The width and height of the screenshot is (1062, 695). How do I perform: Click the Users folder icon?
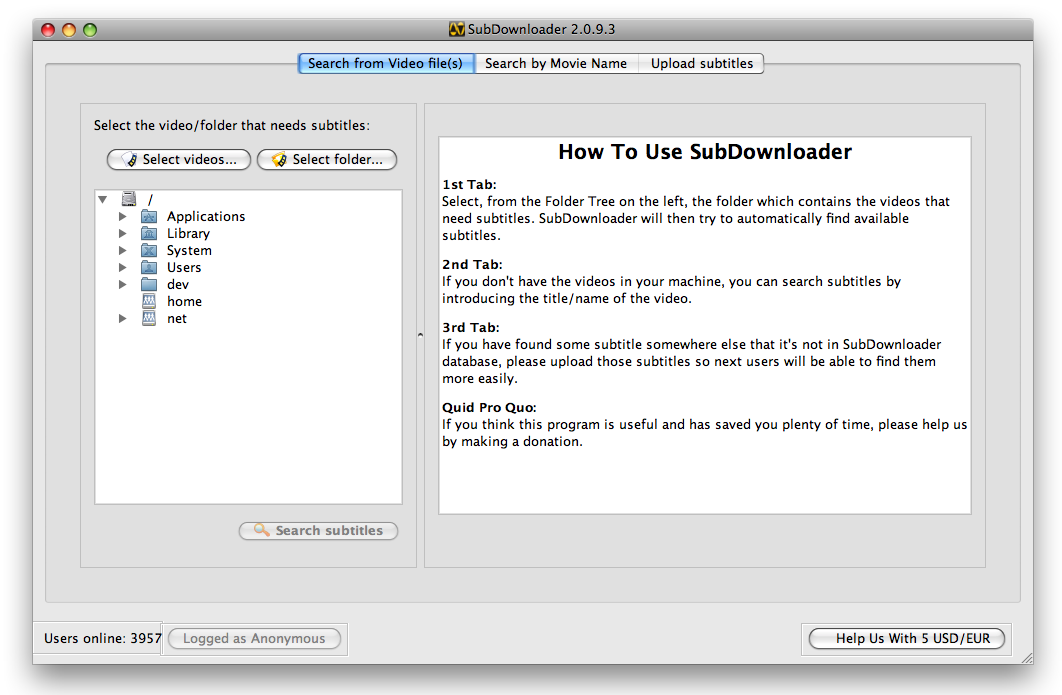[149, 268]
